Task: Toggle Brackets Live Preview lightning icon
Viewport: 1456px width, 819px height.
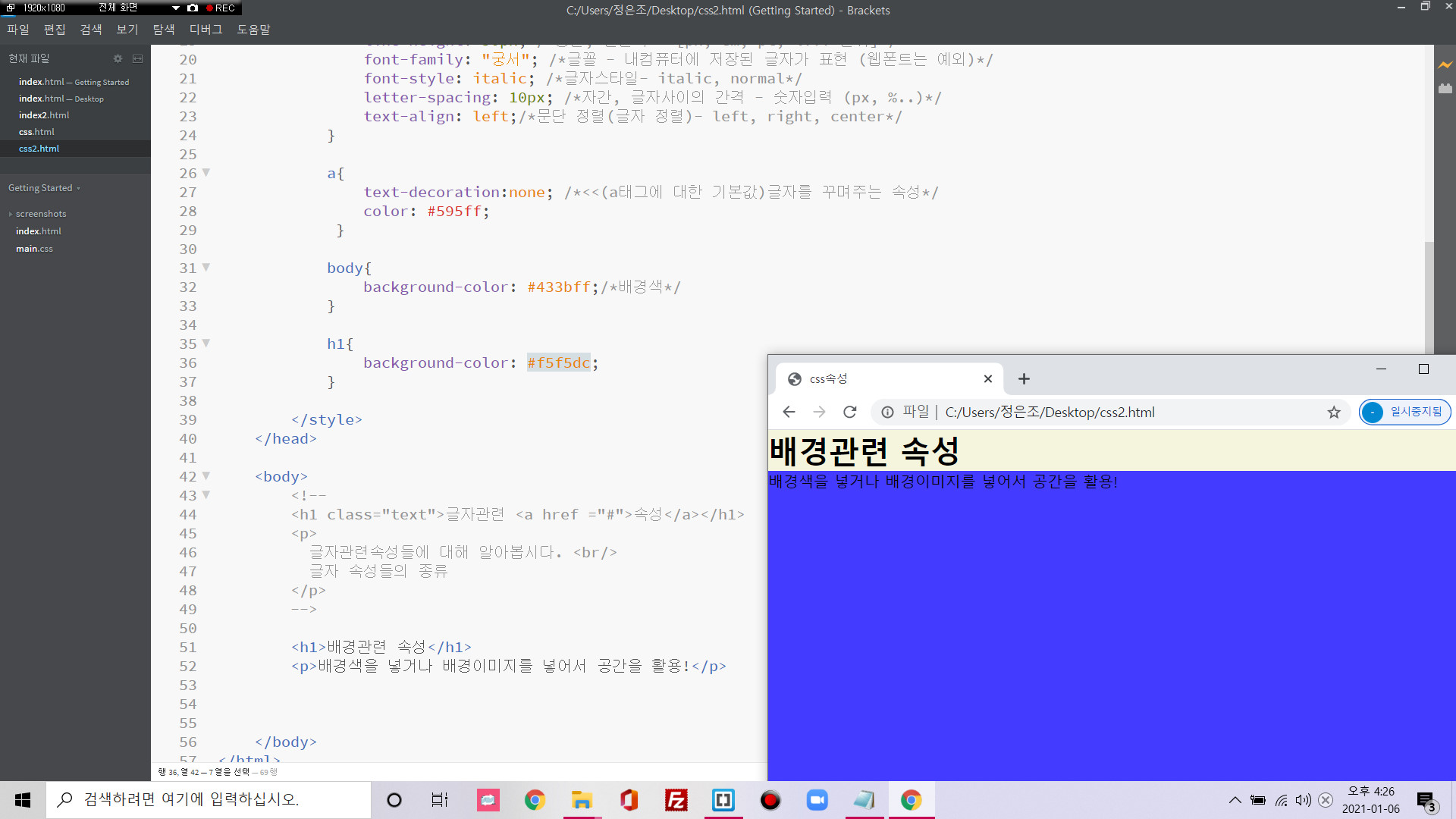Action: coord(1445,65)
